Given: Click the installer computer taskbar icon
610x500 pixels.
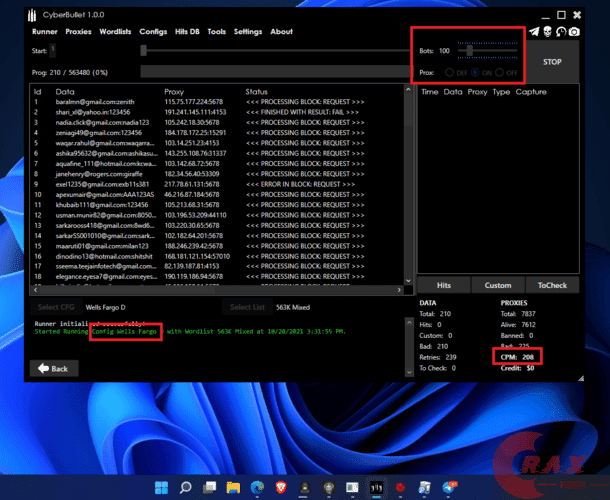Looking at the screenshot, I should click(424, 487).
